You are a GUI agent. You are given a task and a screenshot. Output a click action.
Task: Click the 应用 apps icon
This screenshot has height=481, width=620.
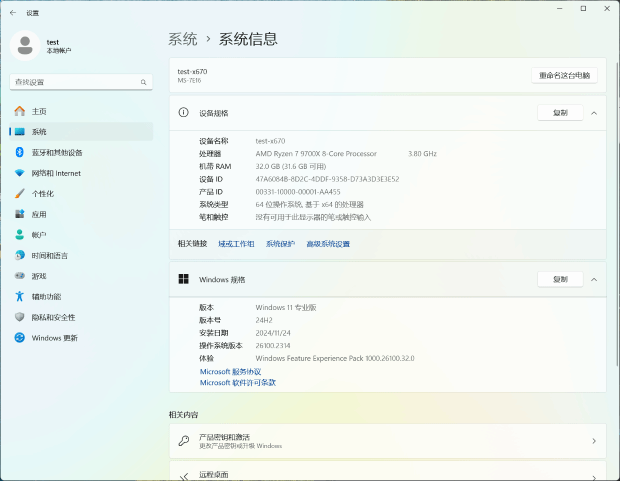19,214
